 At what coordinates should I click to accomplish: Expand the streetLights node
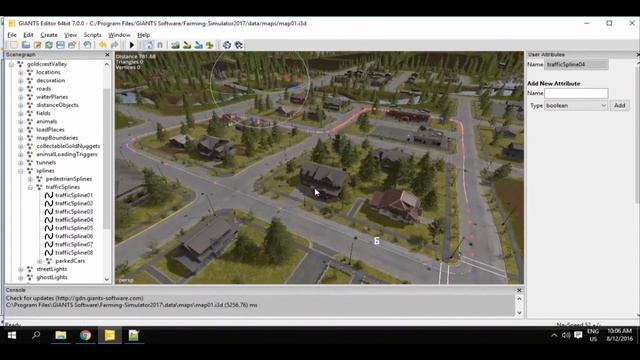tap(20, 269)
